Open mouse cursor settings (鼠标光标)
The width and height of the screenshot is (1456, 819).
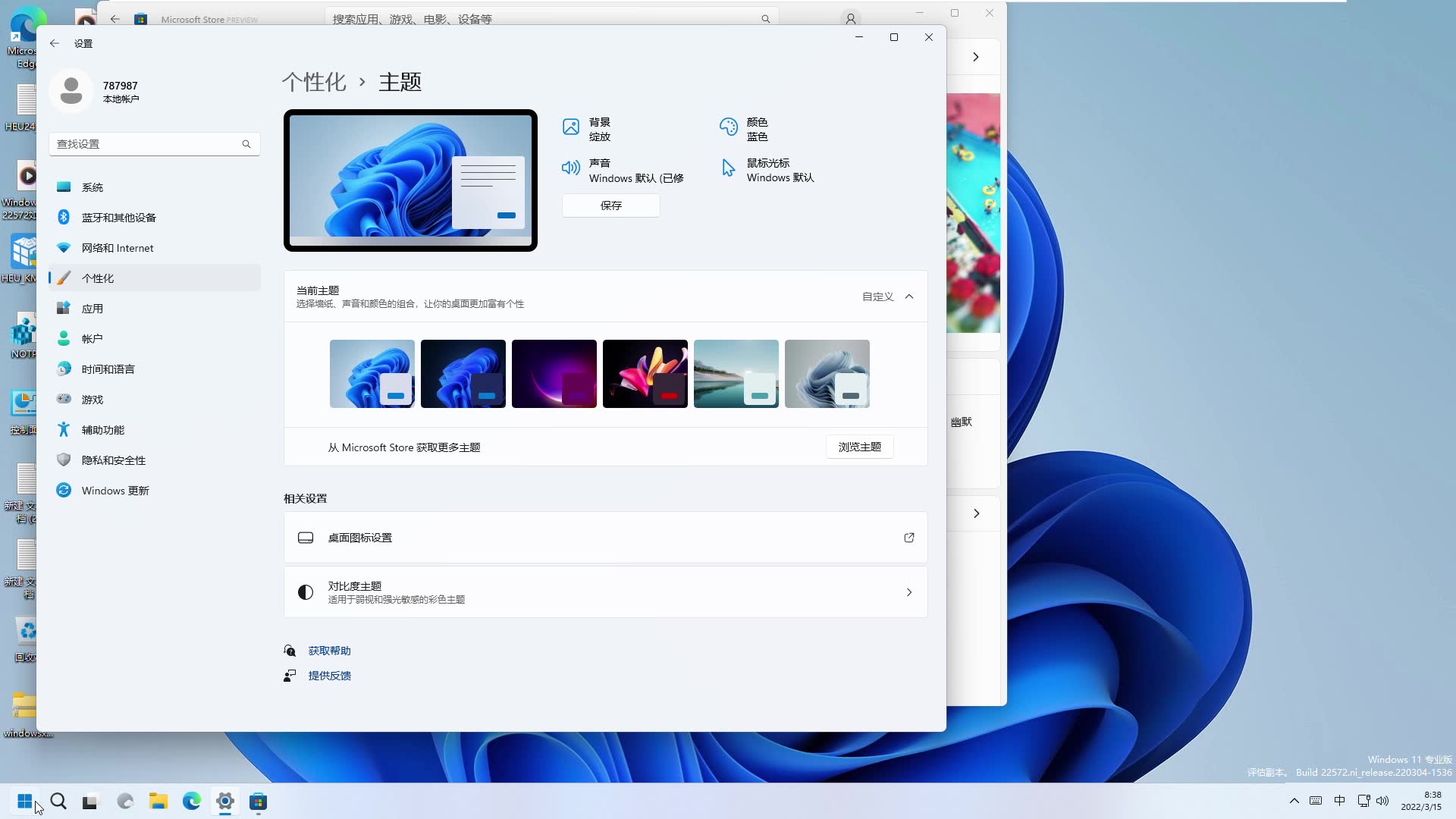[x=767, y=171]
